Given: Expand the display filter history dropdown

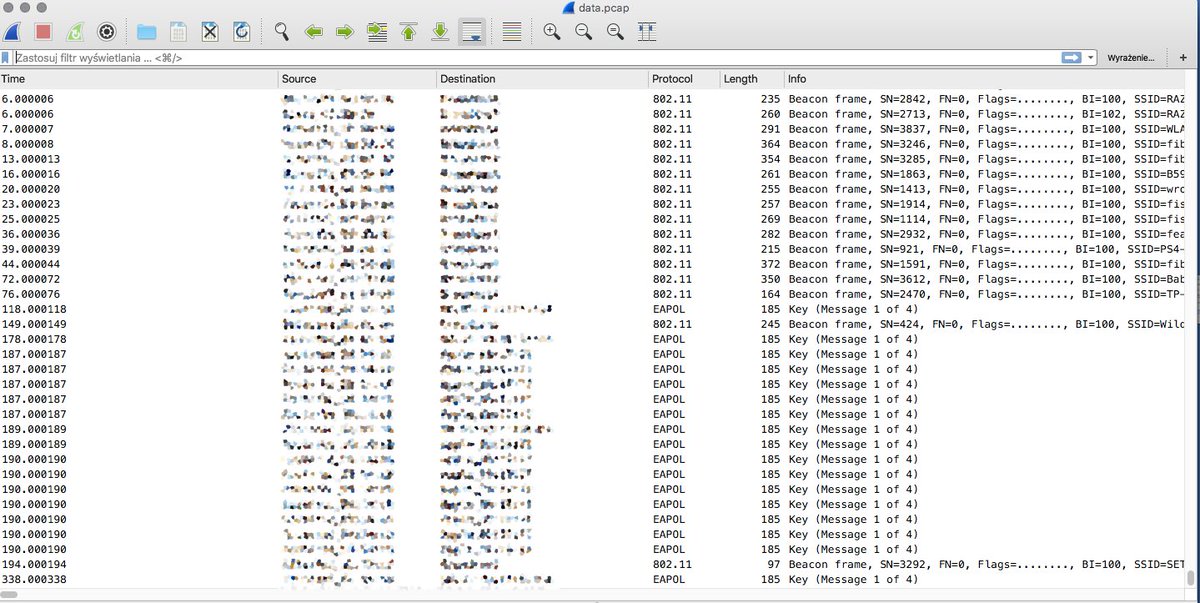Looking at the screenshot, I should [1091, 58].
